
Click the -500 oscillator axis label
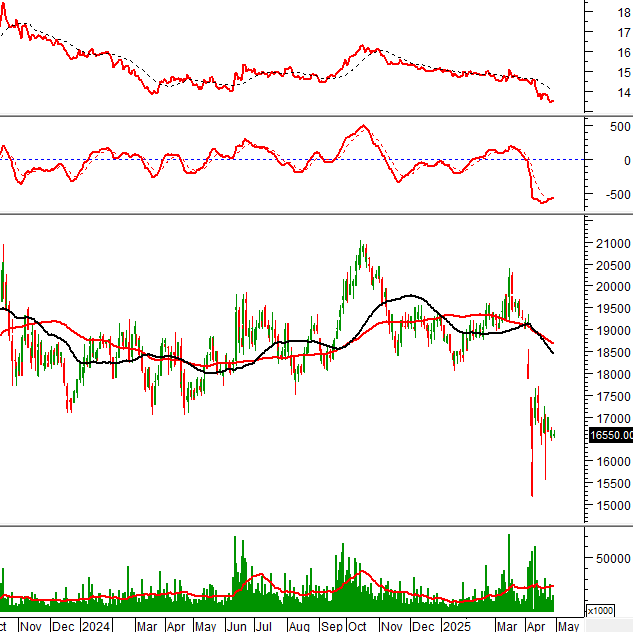point(618,195)
